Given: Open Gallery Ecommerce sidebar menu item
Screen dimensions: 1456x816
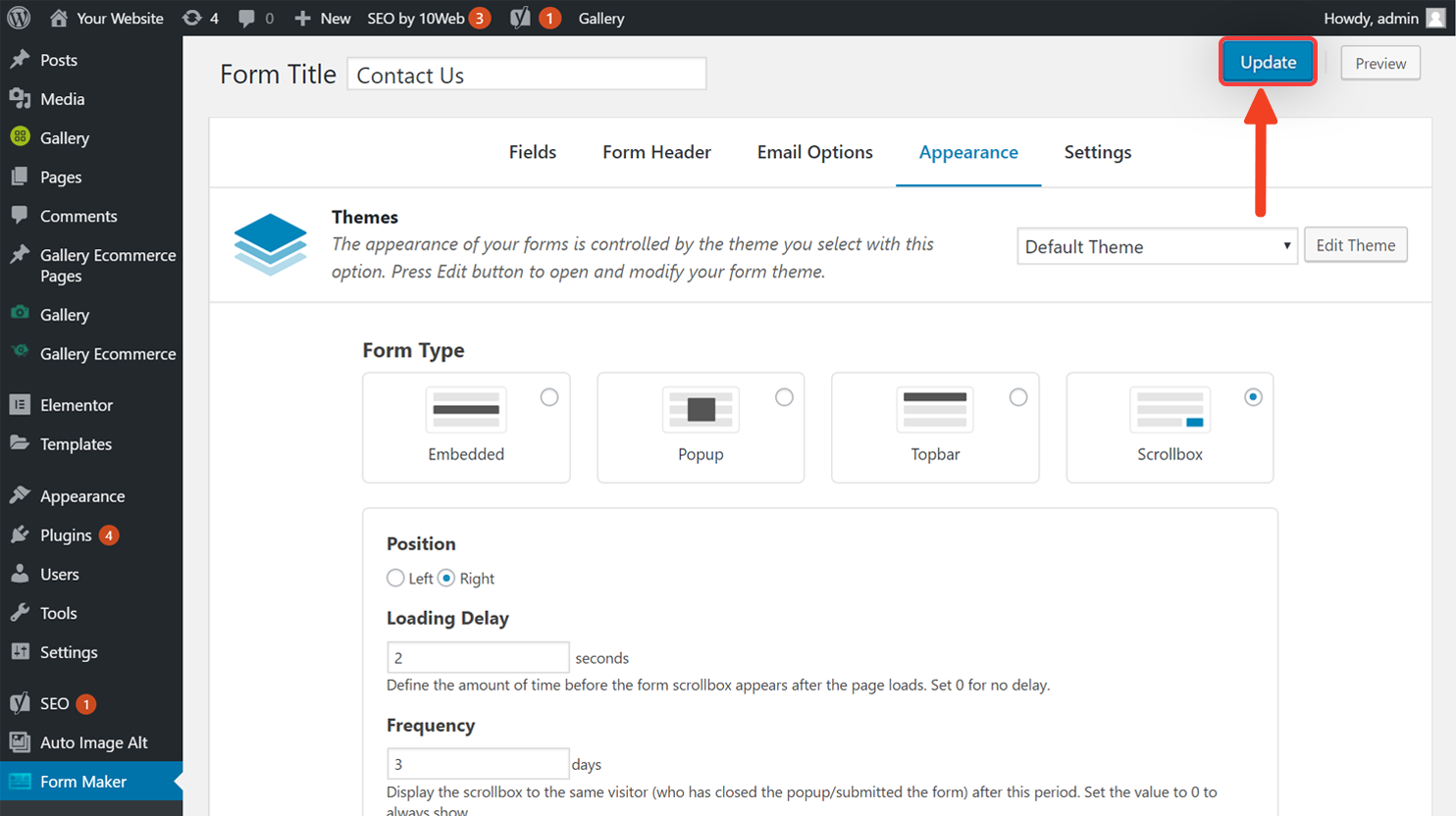Looking at the screenshot, I should (91, 353).
